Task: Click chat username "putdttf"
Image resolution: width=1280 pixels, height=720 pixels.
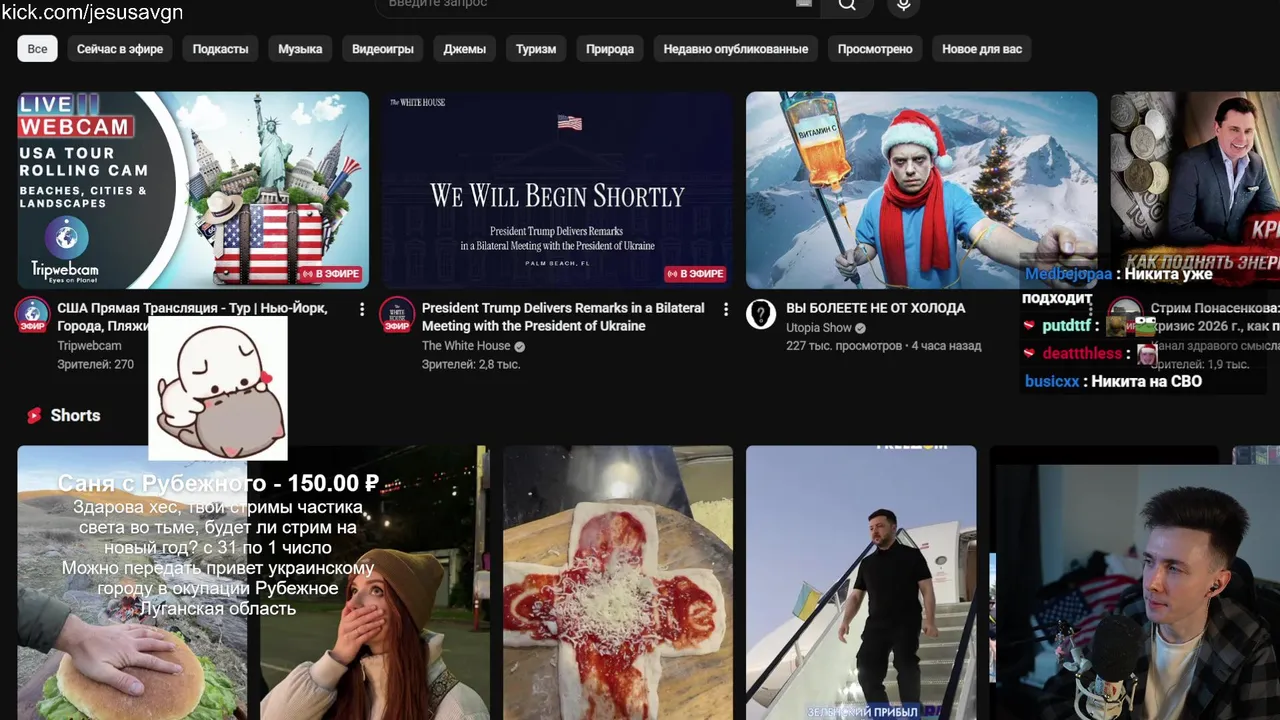Action: pyautogui.click(x=1066, y=326)
